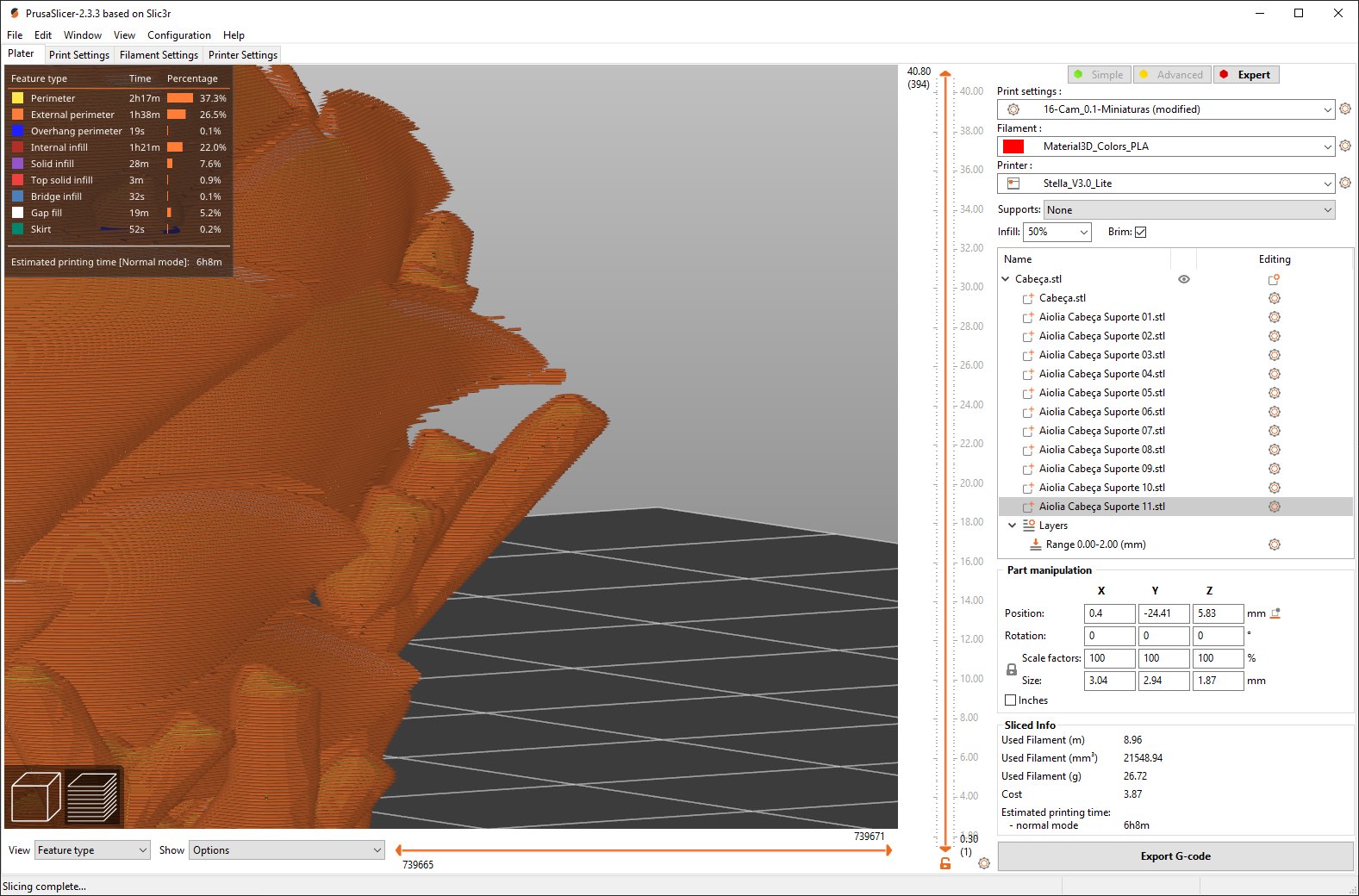Open Supports dropdown set to None

pyautogui.click(x=1189, y=210)
